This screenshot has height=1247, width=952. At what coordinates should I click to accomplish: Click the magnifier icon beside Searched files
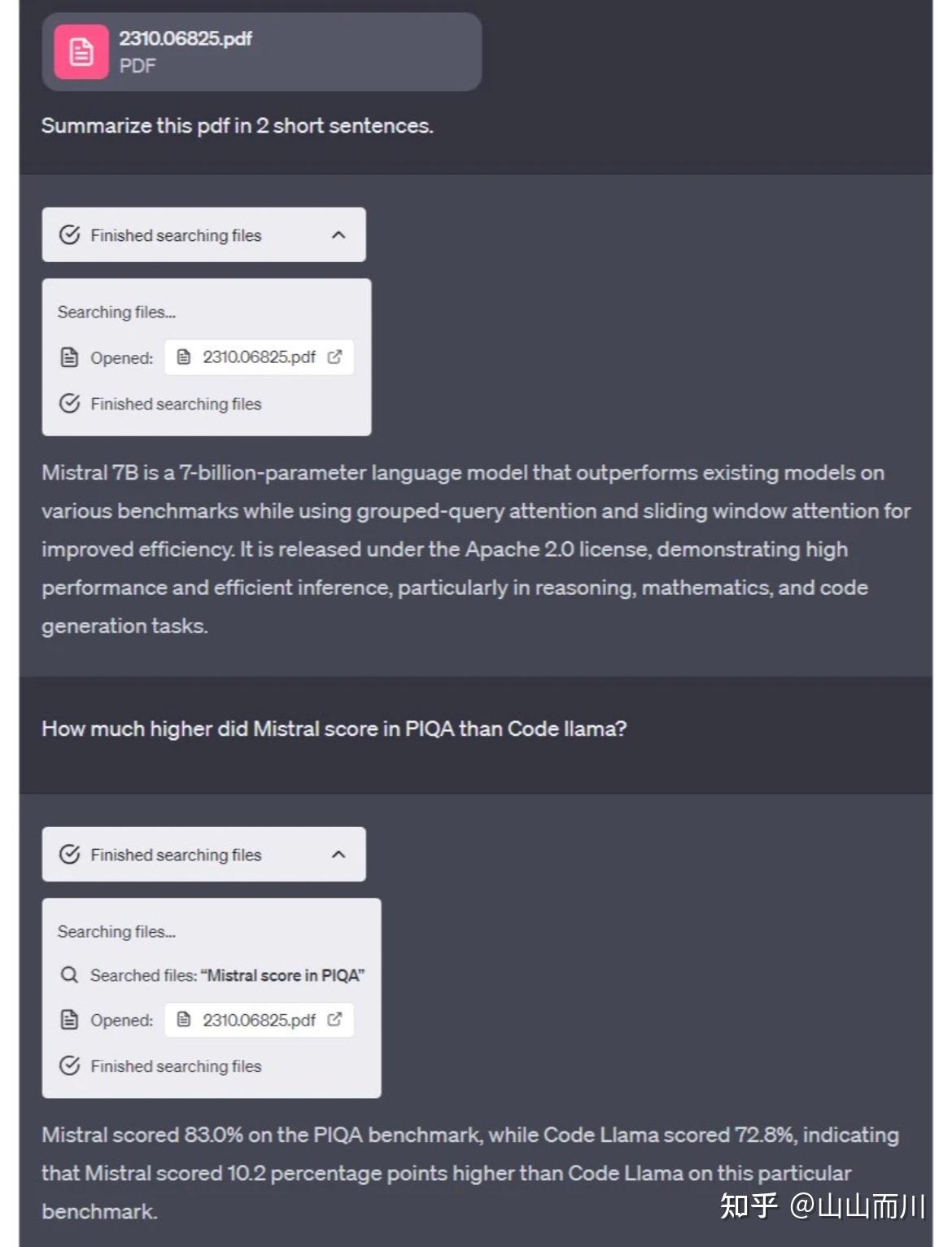[70, 975]
